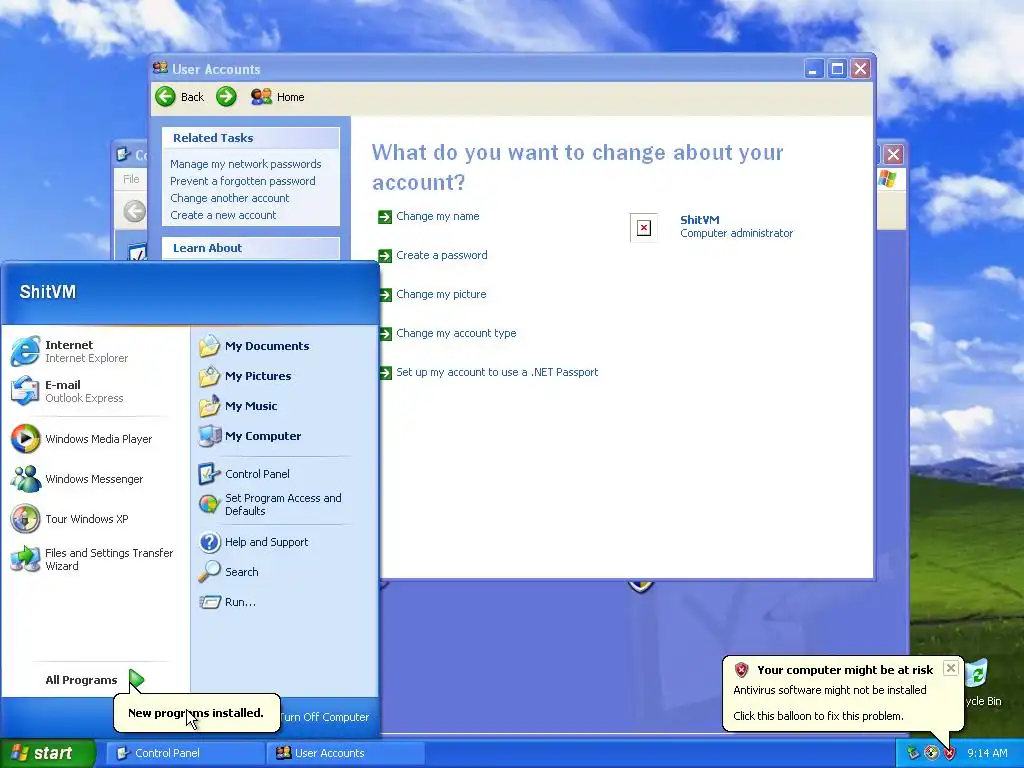
Task: Click the New programs installed tooltip
Action: click(x=196, y=712)
